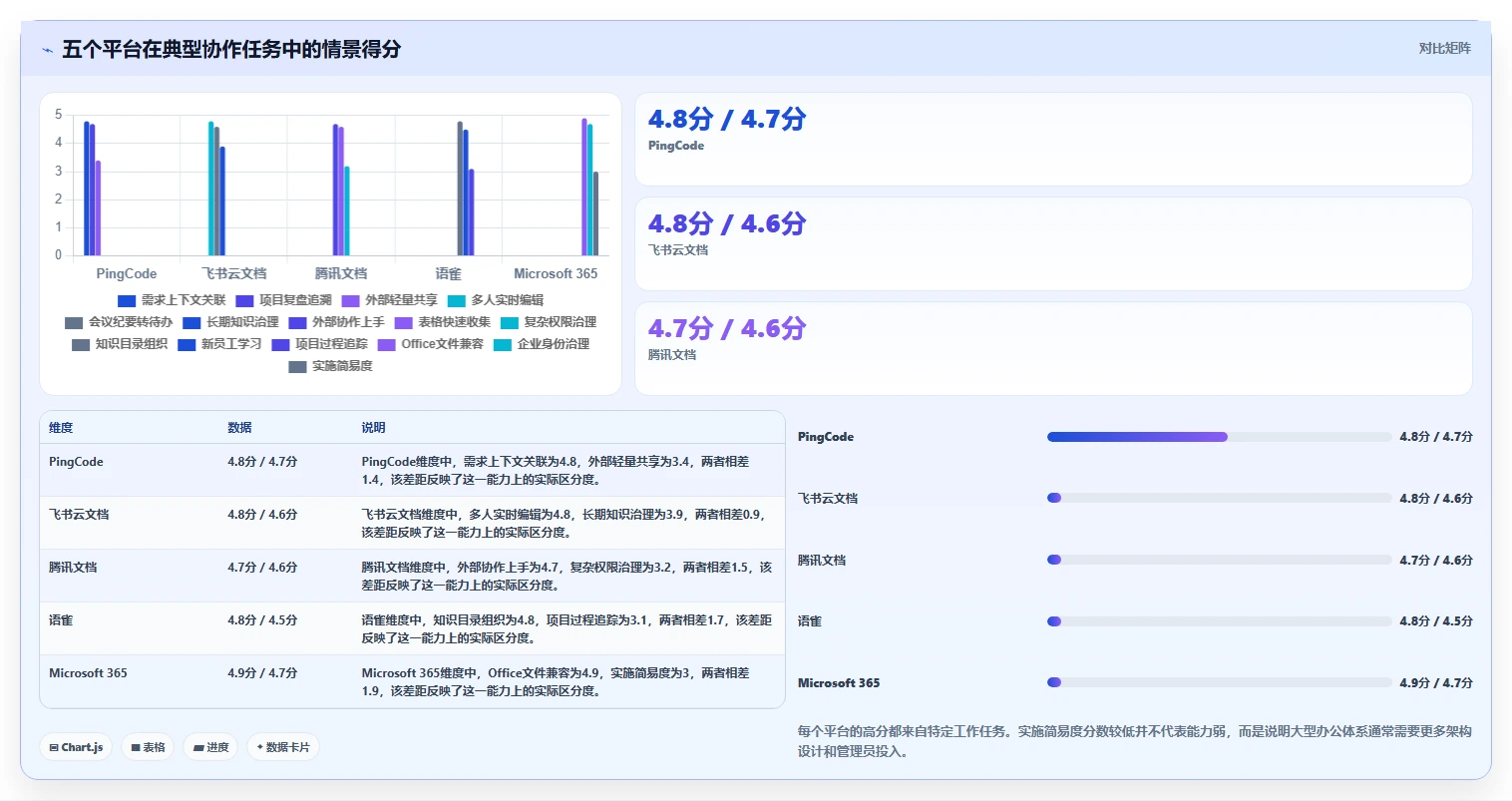The width and height of the screenshot is (1512, 801).
Task: Click the lightning icon beside the panel title
Action: 47,50
